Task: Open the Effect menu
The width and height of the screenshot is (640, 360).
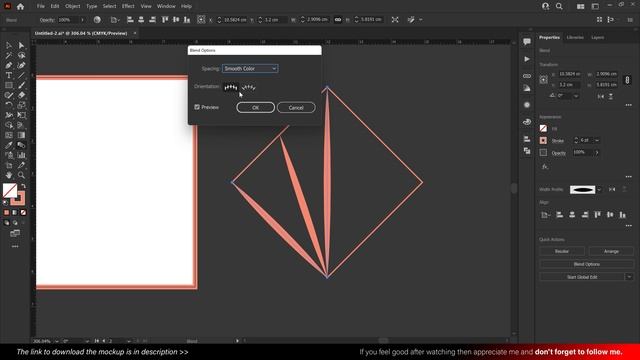Action: pos(128,6)
